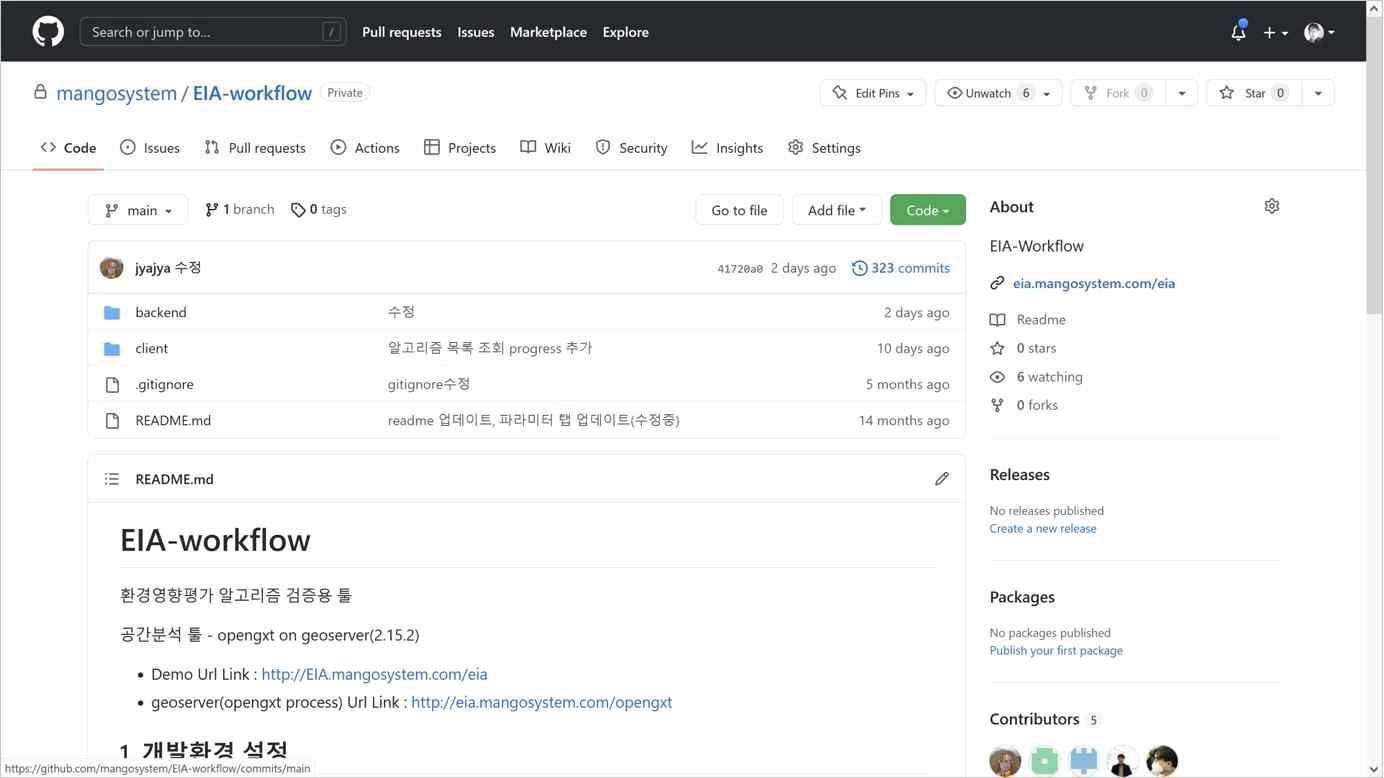Screen dimensions: 1384x778
Task: Switch to the Security tab
Action: pos(631,148)
